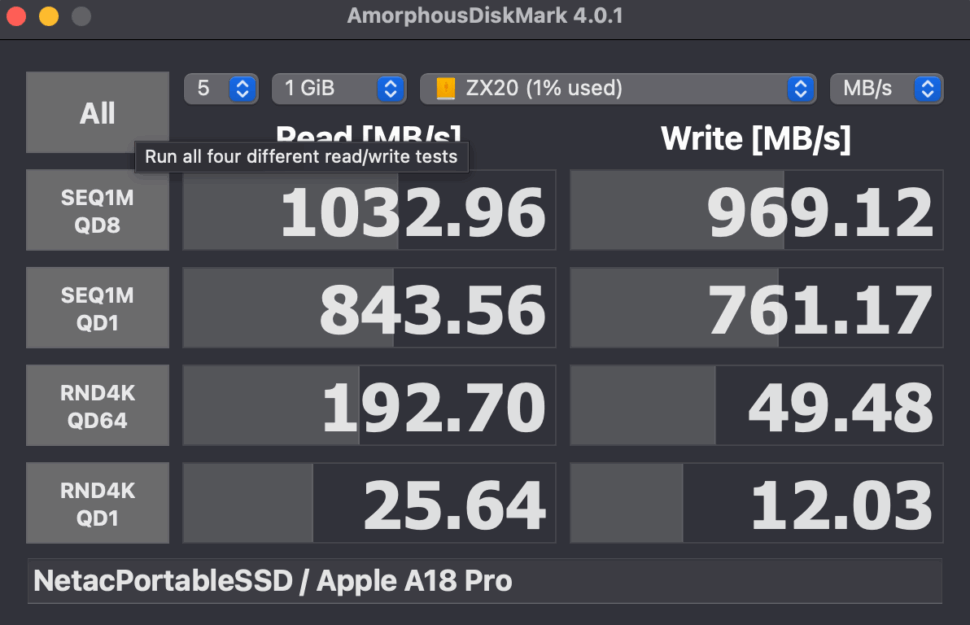970x625 pixels.
Task: Click the AmorphousDiskMark 4.0.1 title bar
Action: 485,15
